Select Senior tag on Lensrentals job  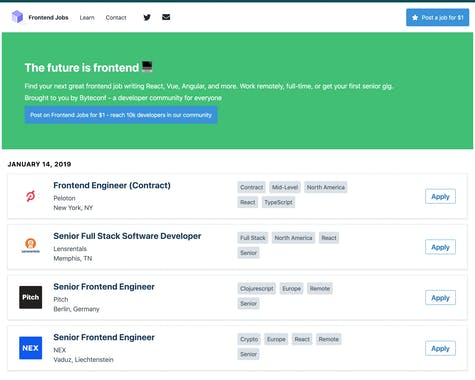pos(248,253)
